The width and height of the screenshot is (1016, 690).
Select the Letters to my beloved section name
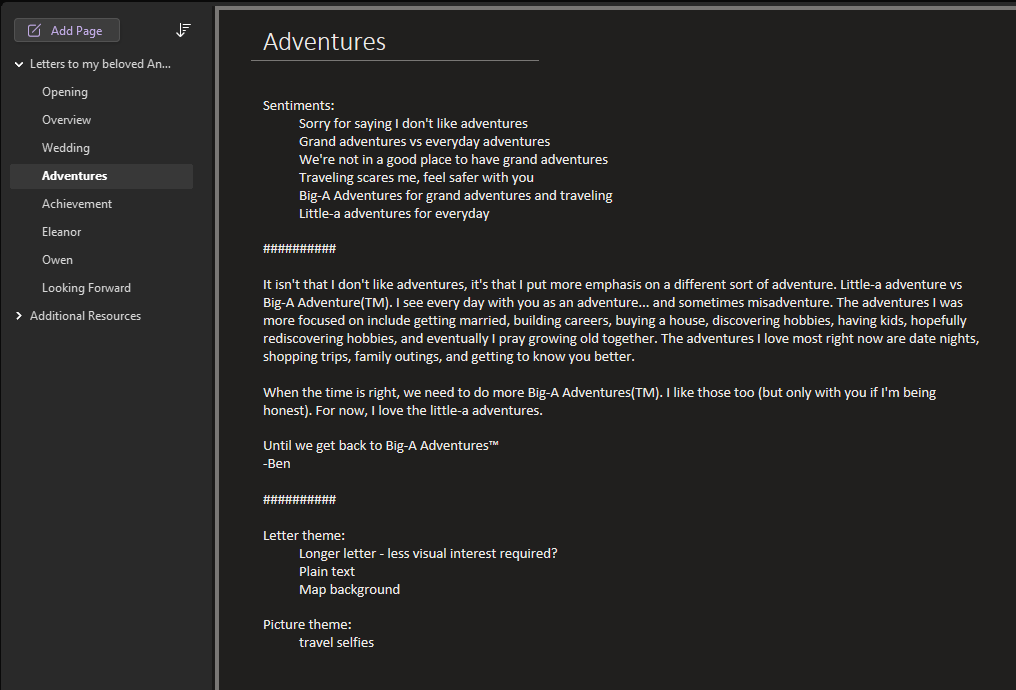click(x=100, y=64)
